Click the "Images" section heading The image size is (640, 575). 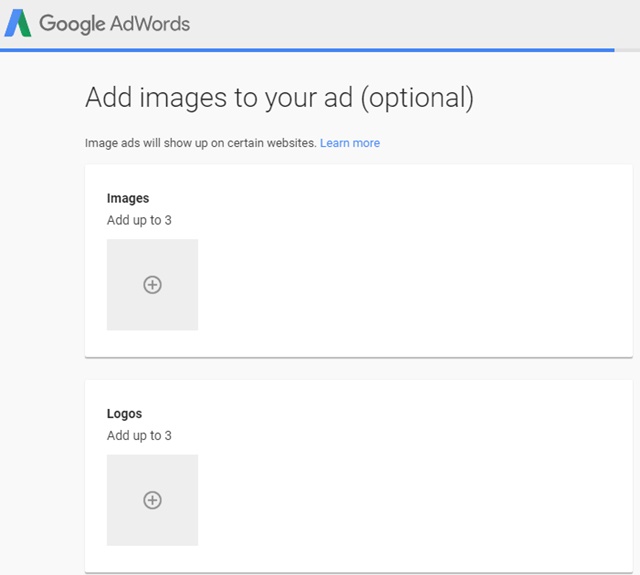pyautogui.click(x=128, y=198)
